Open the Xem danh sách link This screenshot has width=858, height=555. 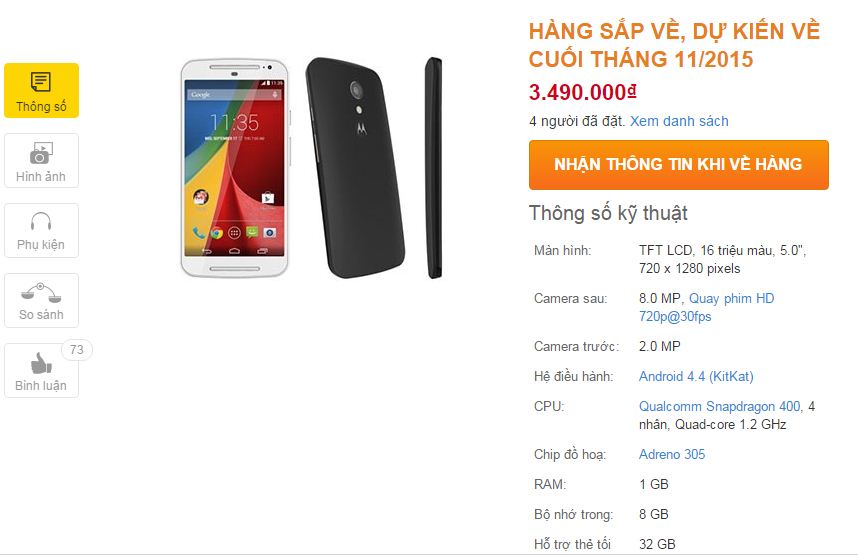(679, 121)
